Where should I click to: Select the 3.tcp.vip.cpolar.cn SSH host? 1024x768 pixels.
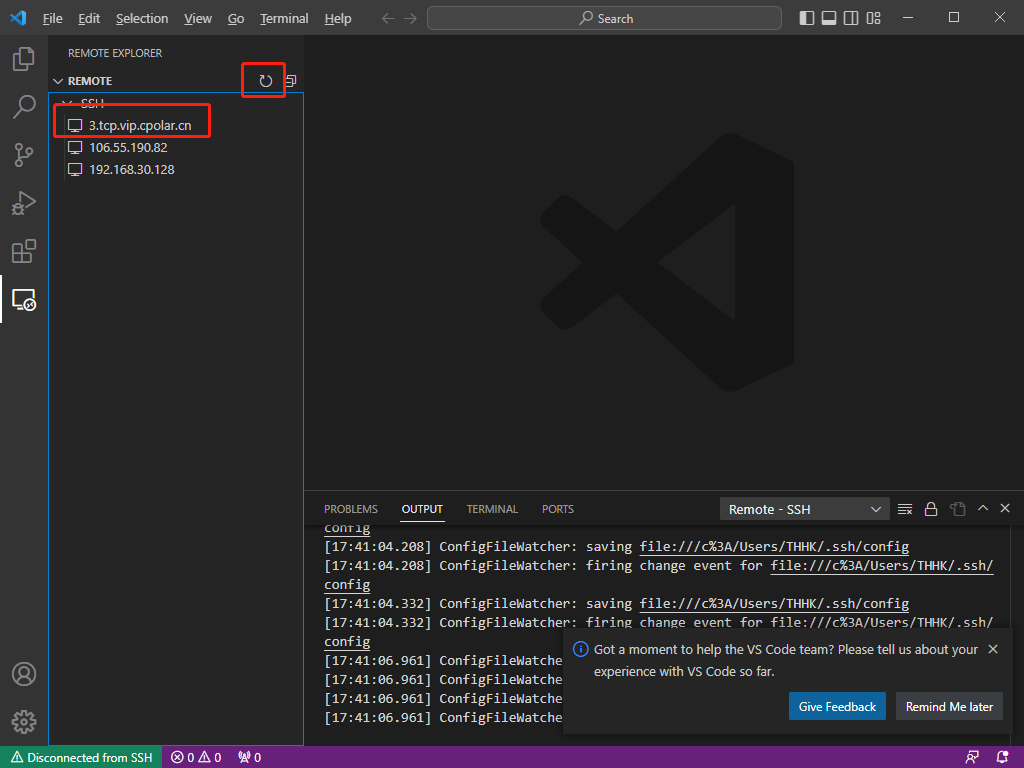pos(140,125)
